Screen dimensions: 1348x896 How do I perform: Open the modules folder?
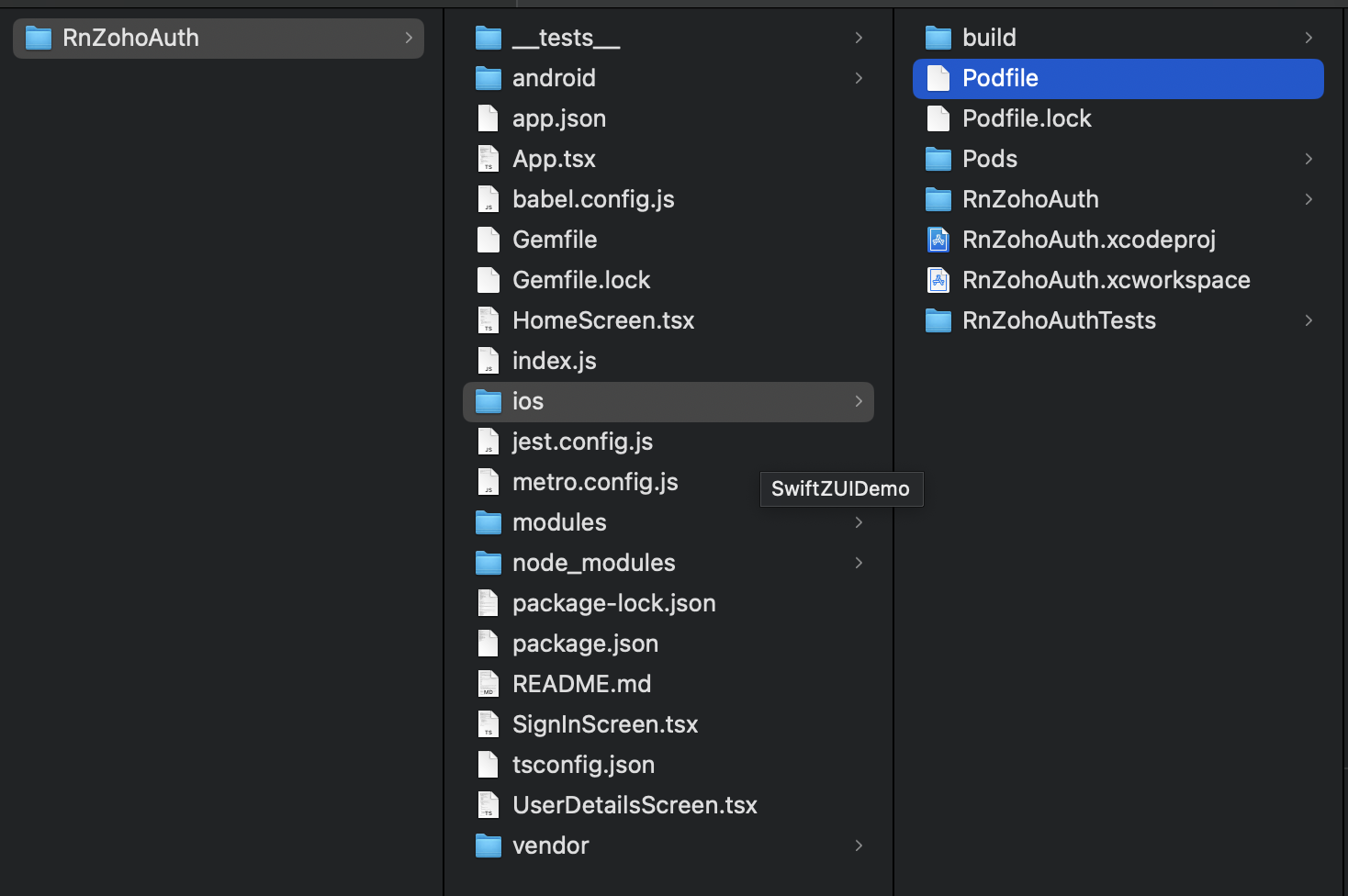[559, 522]
